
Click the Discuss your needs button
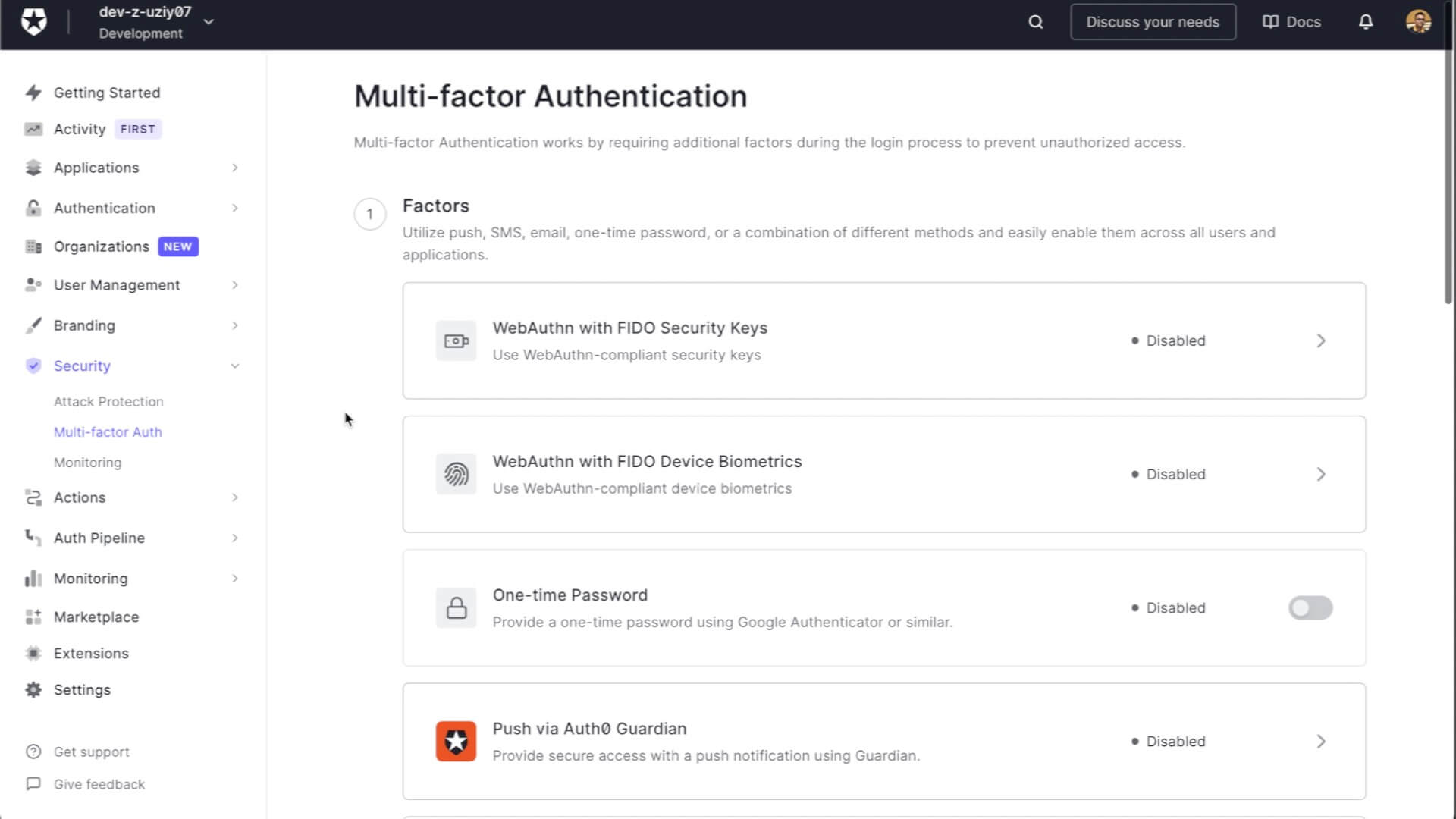[x=1153, y=22]
